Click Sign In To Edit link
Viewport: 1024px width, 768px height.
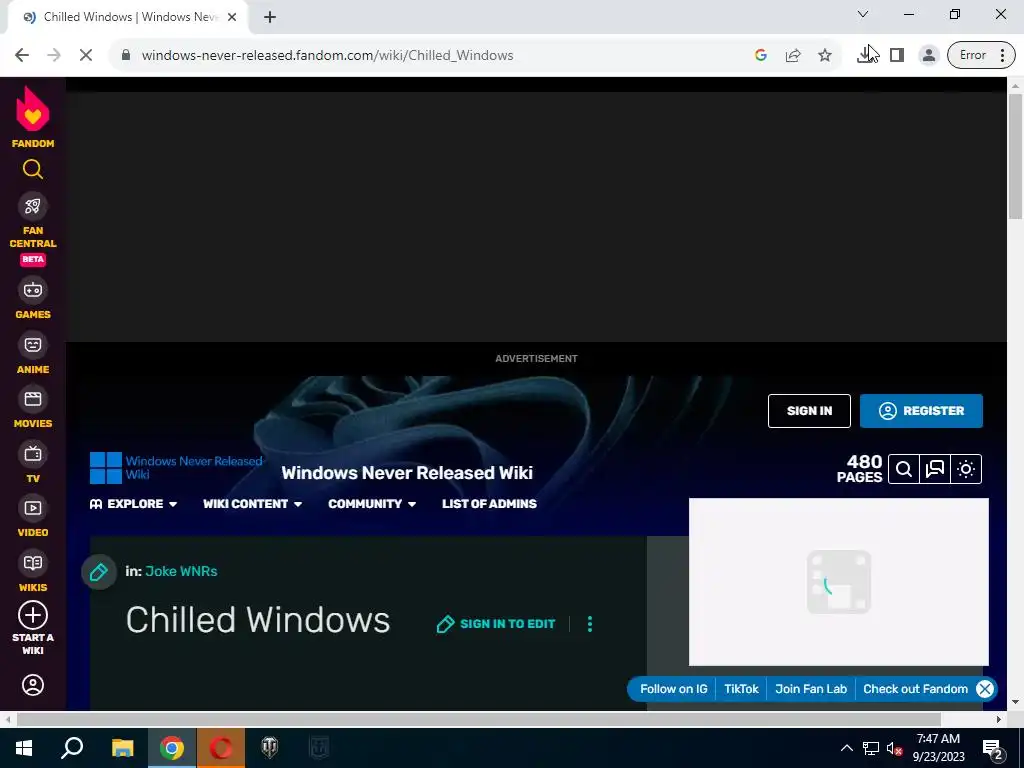coord(496,624)
